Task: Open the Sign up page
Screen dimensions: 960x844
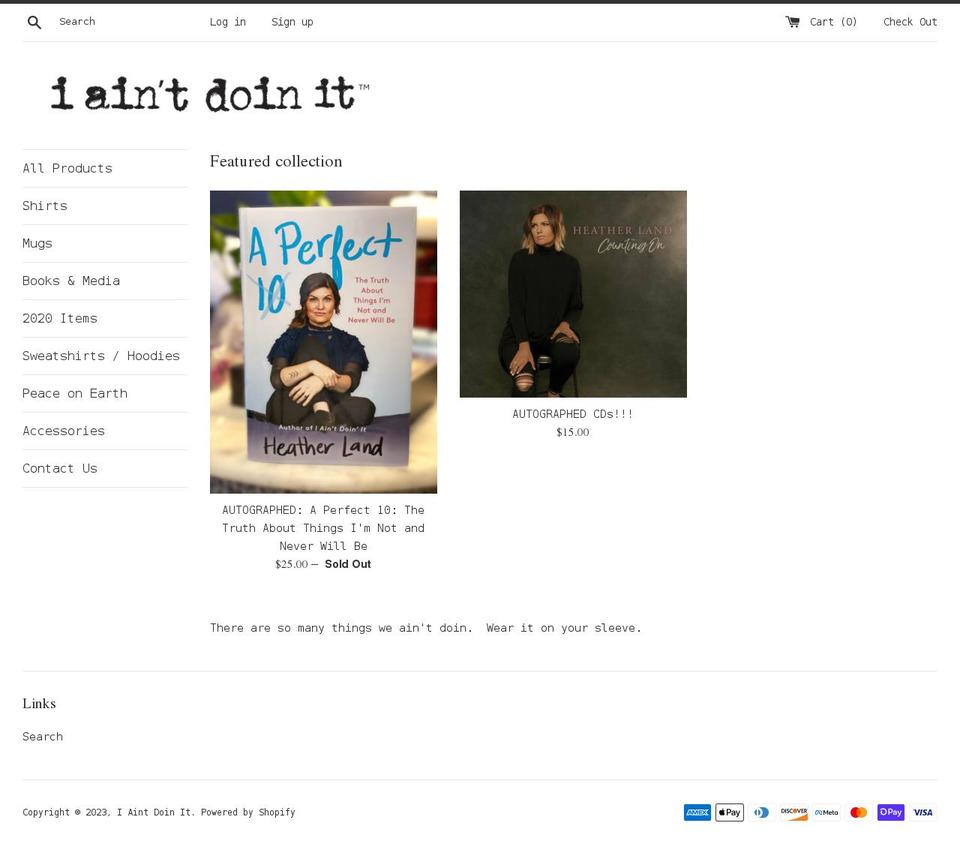Action: tap(292, 21)
